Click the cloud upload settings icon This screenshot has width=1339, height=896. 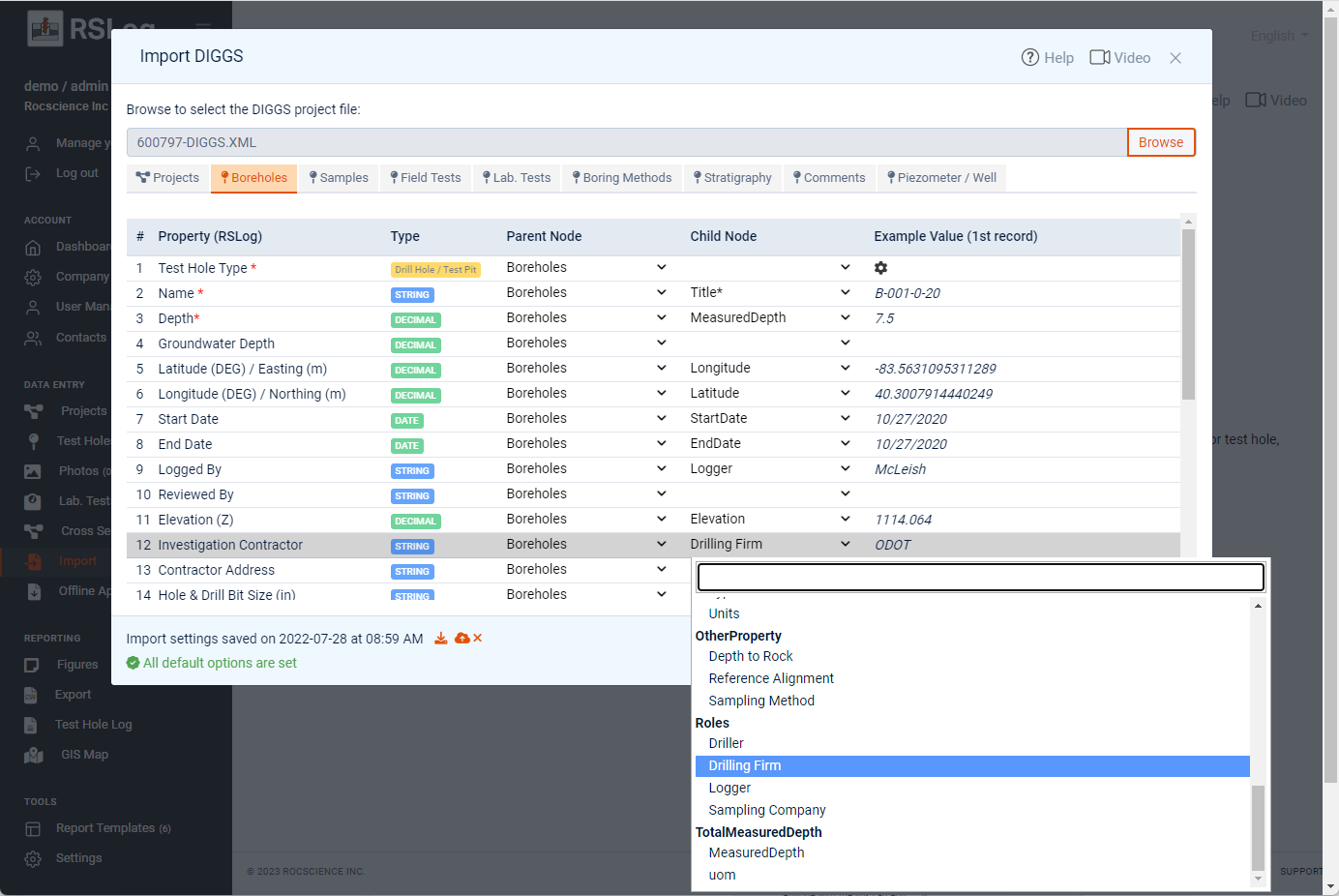click(462, 639)
